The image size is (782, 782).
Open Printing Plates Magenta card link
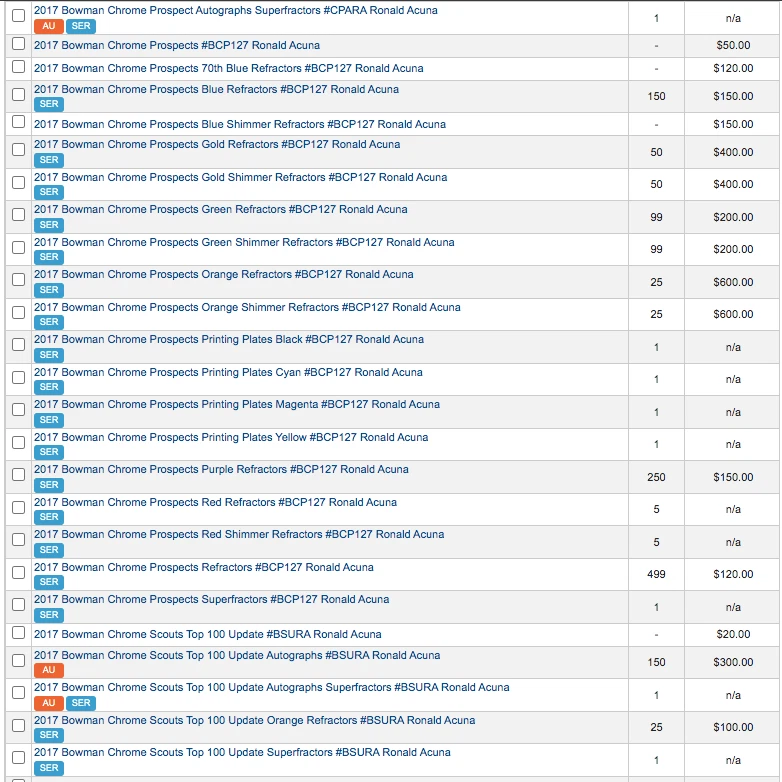pos(237,404)
